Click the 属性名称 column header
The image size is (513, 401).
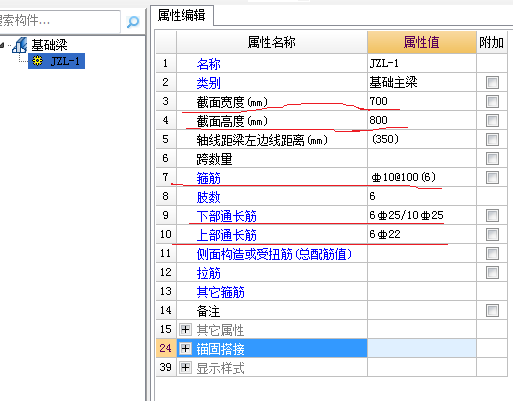tap(272, 42)
